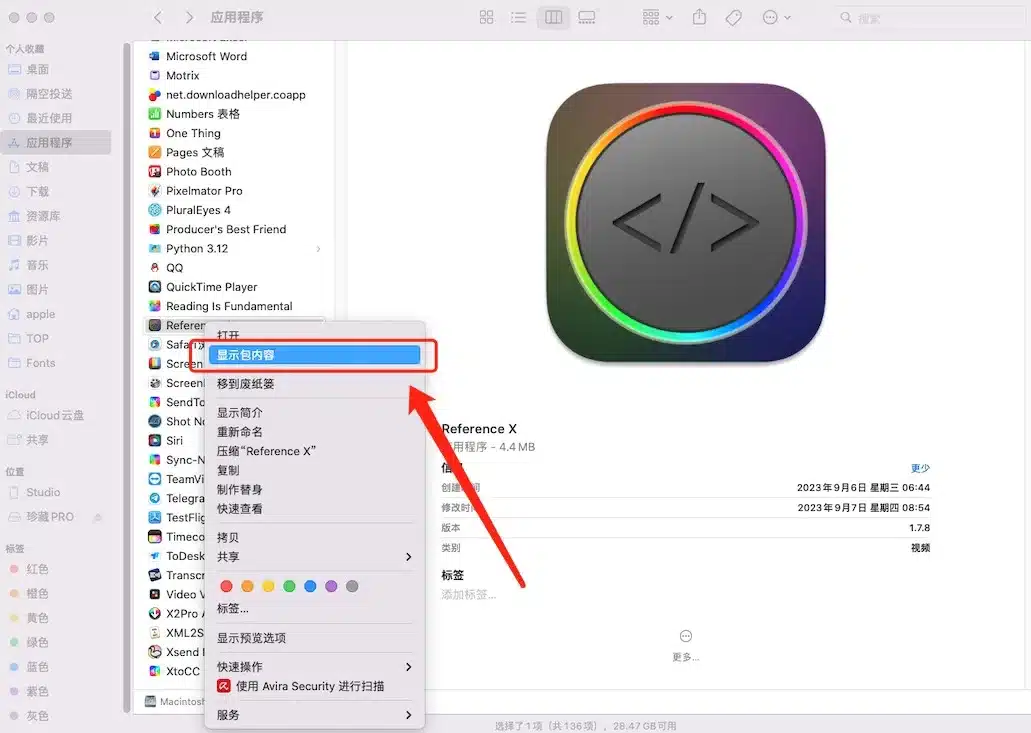Screen dimensions: 1031x733
Task: Click the Finder search field
Action: coord(929,18)
